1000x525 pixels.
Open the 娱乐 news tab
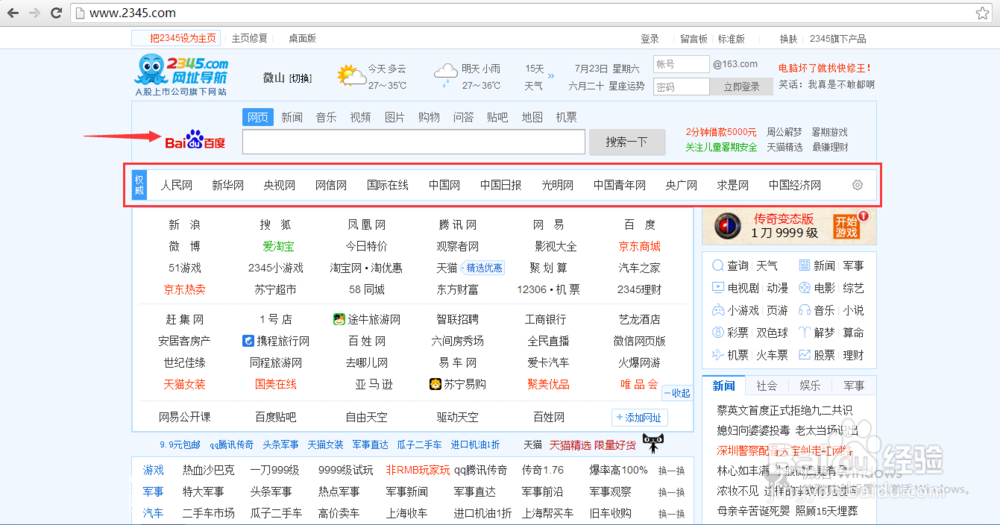(810, 385)
